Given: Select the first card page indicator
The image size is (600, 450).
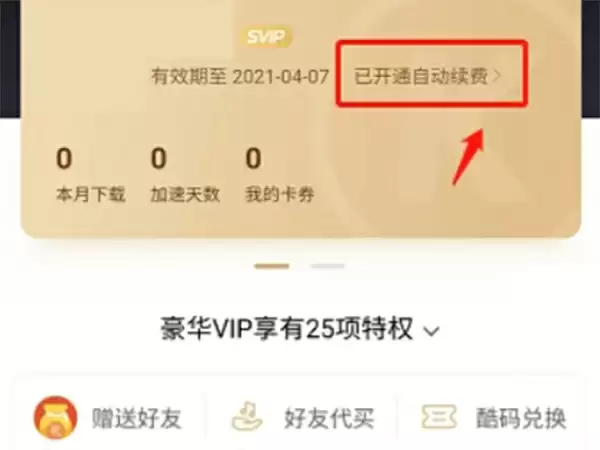Looking at the screenshot, I should pyautogui.click(x=272, y=266).
